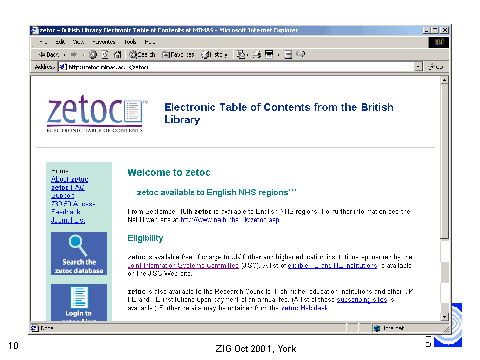Open the Mail toolbar icon
480x360 pixels.
241,54
